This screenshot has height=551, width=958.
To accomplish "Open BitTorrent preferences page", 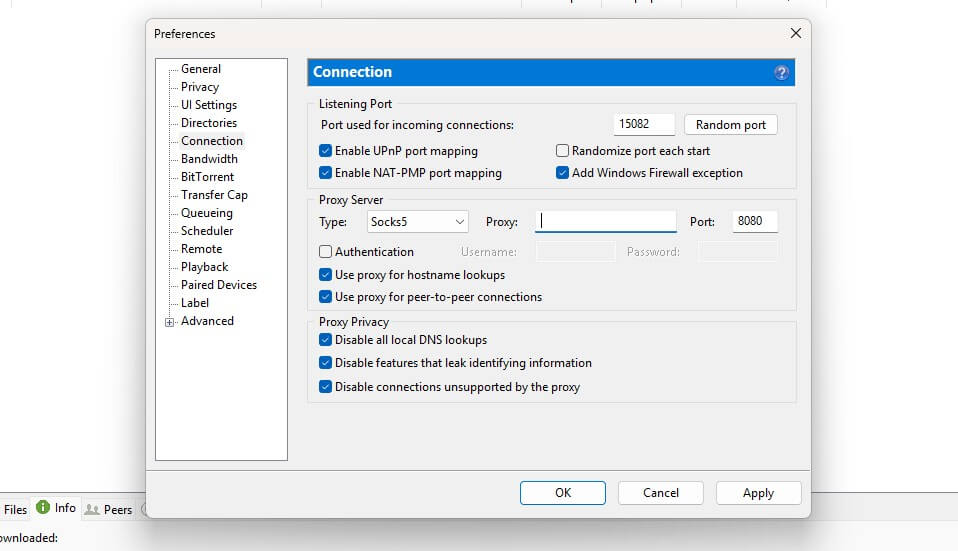I will pos(208,177).
